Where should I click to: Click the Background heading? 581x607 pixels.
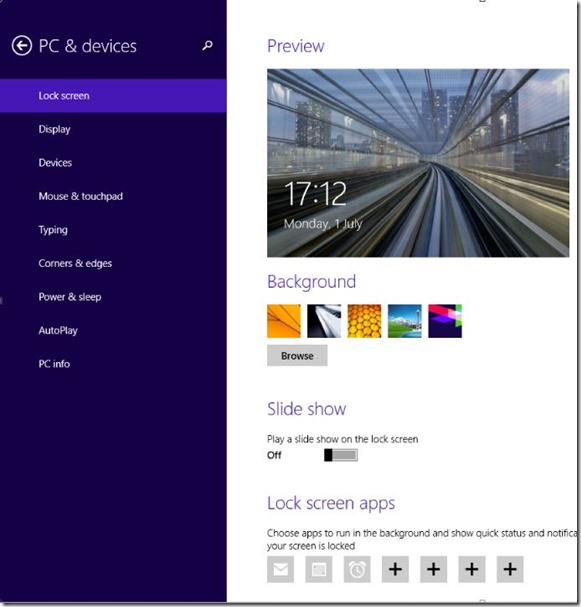tap(311, 282)
